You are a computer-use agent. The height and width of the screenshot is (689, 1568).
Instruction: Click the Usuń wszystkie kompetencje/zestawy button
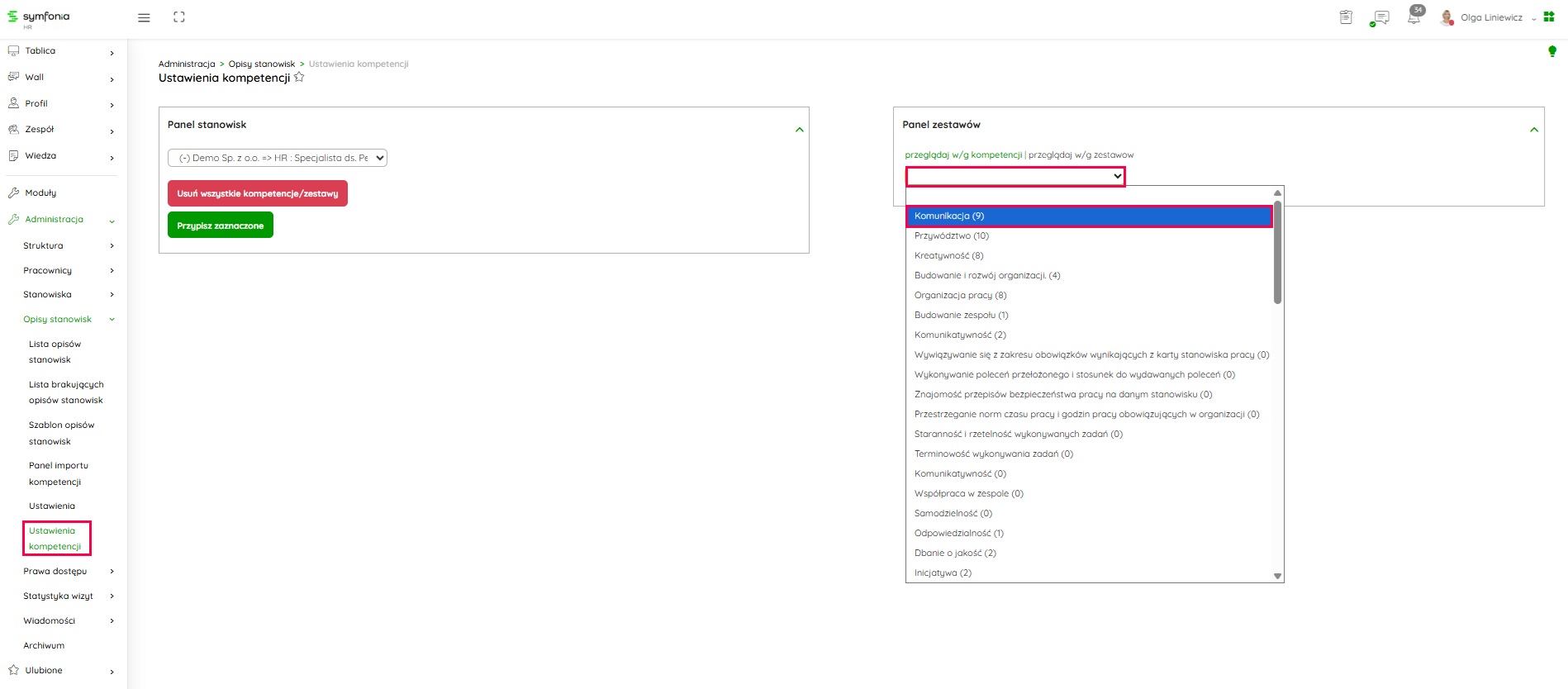(x=257, y=193)
